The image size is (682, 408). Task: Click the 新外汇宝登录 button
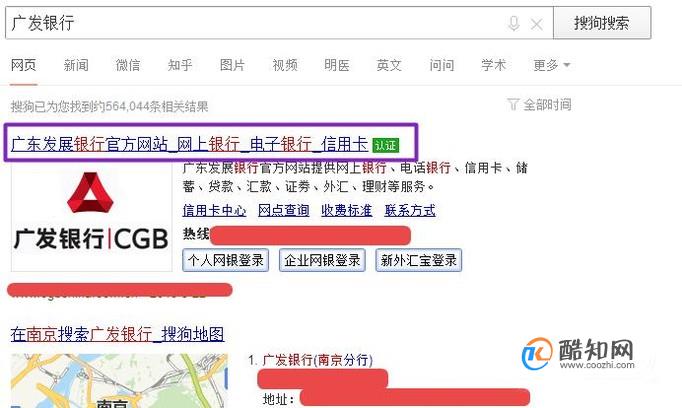[418, 260]
